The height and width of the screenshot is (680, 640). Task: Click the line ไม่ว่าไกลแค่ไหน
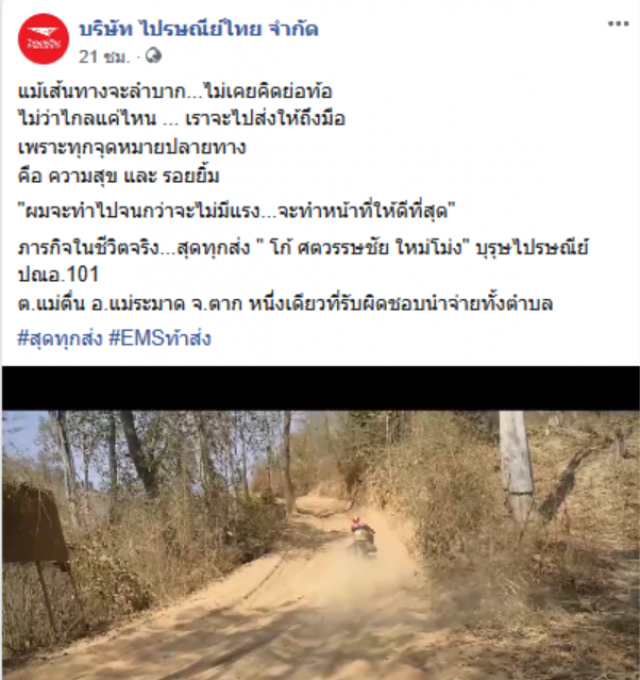click(x=181, y=119)
